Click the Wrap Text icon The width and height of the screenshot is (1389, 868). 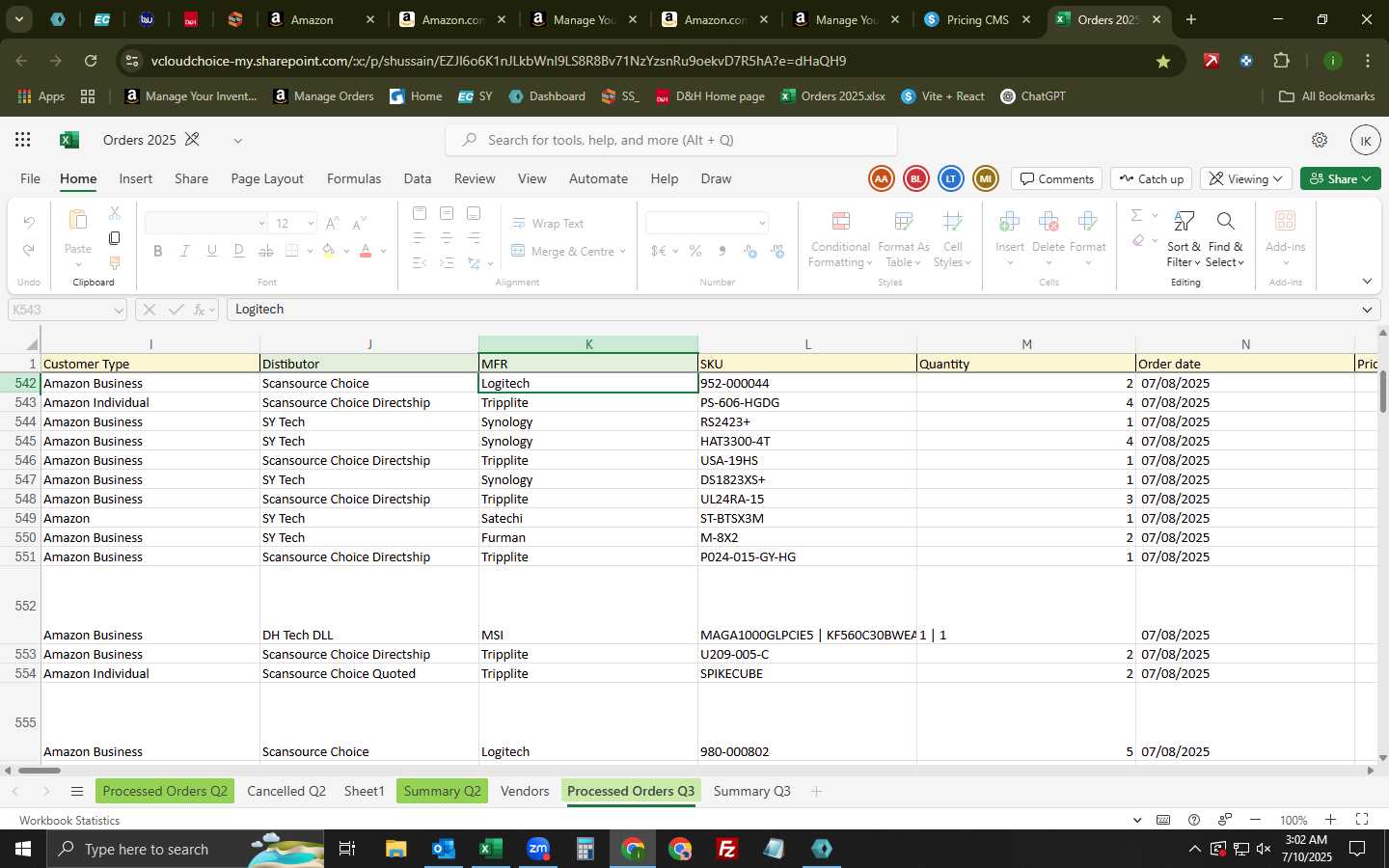[519, 223]
